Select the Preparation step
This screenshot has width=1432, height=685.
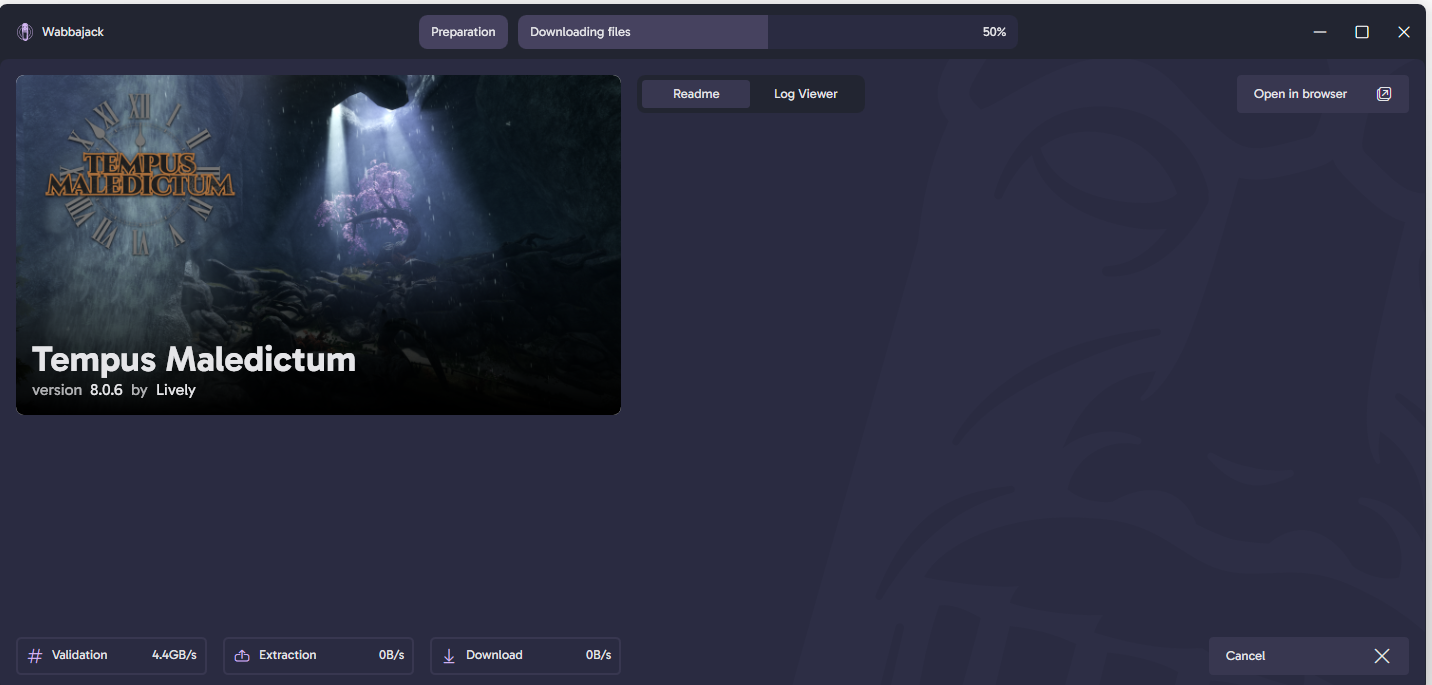click(x=463, y=32)
